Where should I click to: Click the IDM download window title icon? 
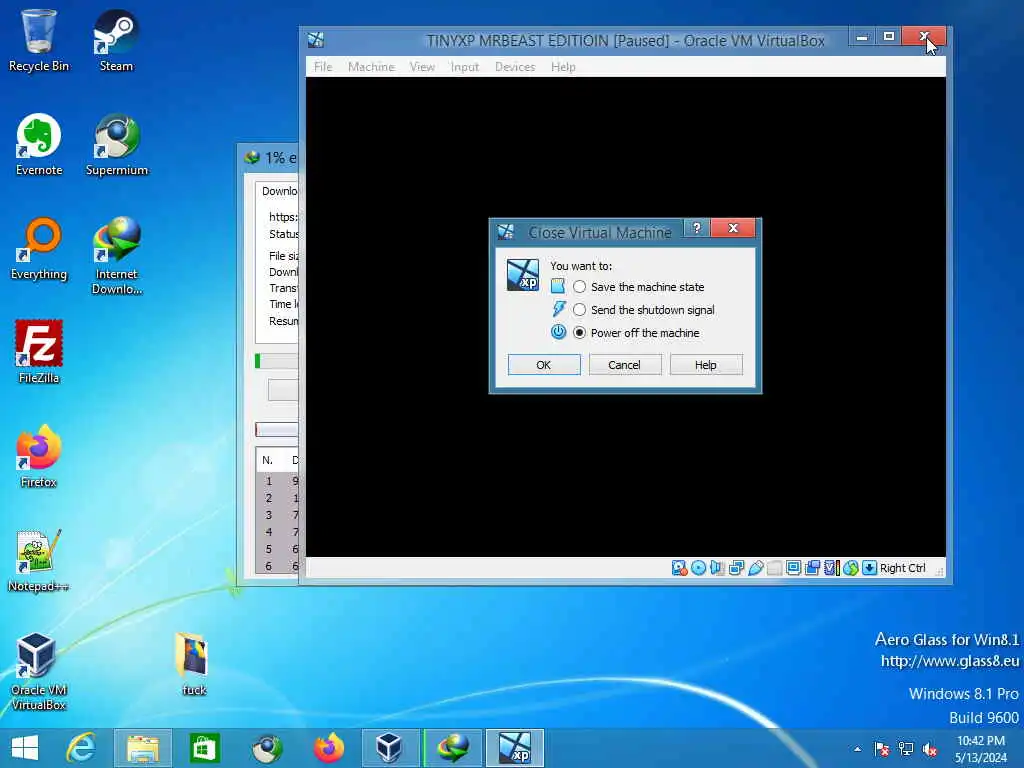(x=252, y=157)
